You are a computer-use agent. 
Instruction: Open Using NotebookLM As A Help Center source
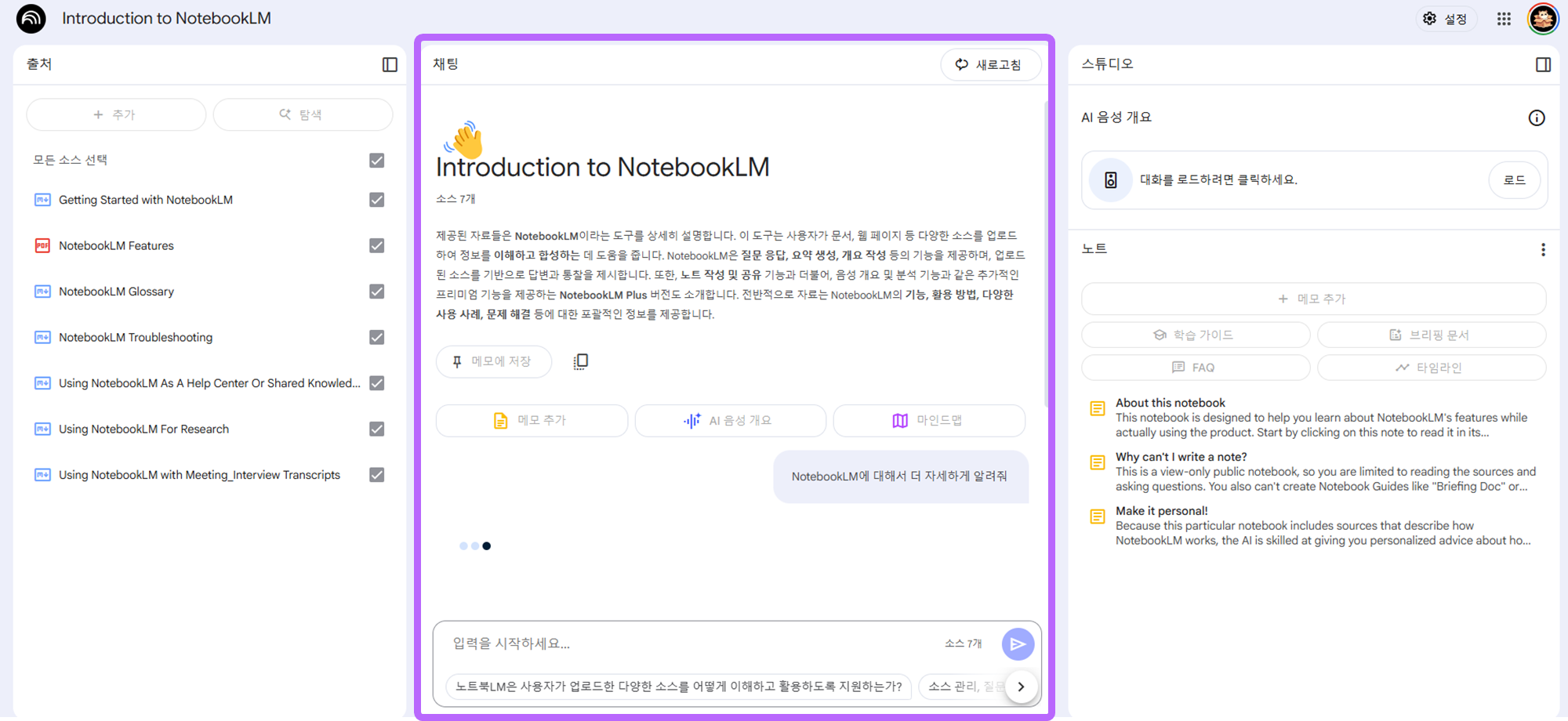click(209, 383)
